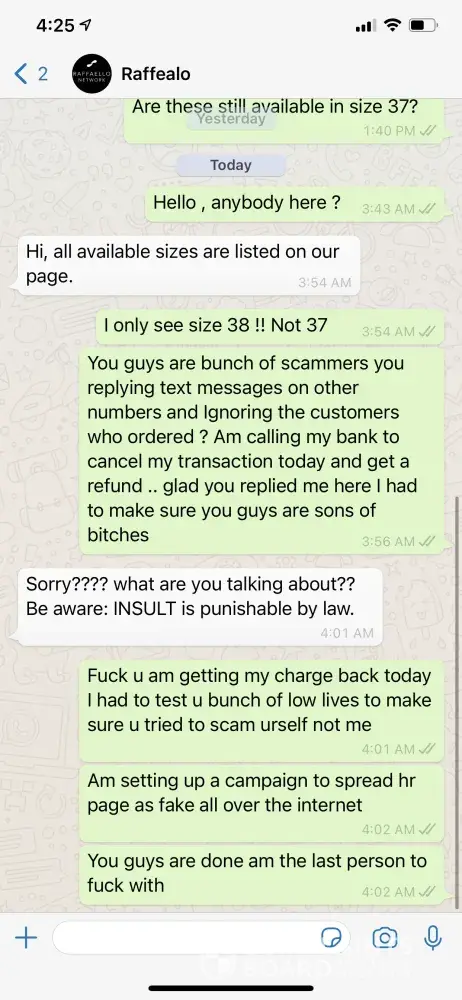
Task: Tap the location arrow beside 4:25
Action: click(x=85, y=26)
